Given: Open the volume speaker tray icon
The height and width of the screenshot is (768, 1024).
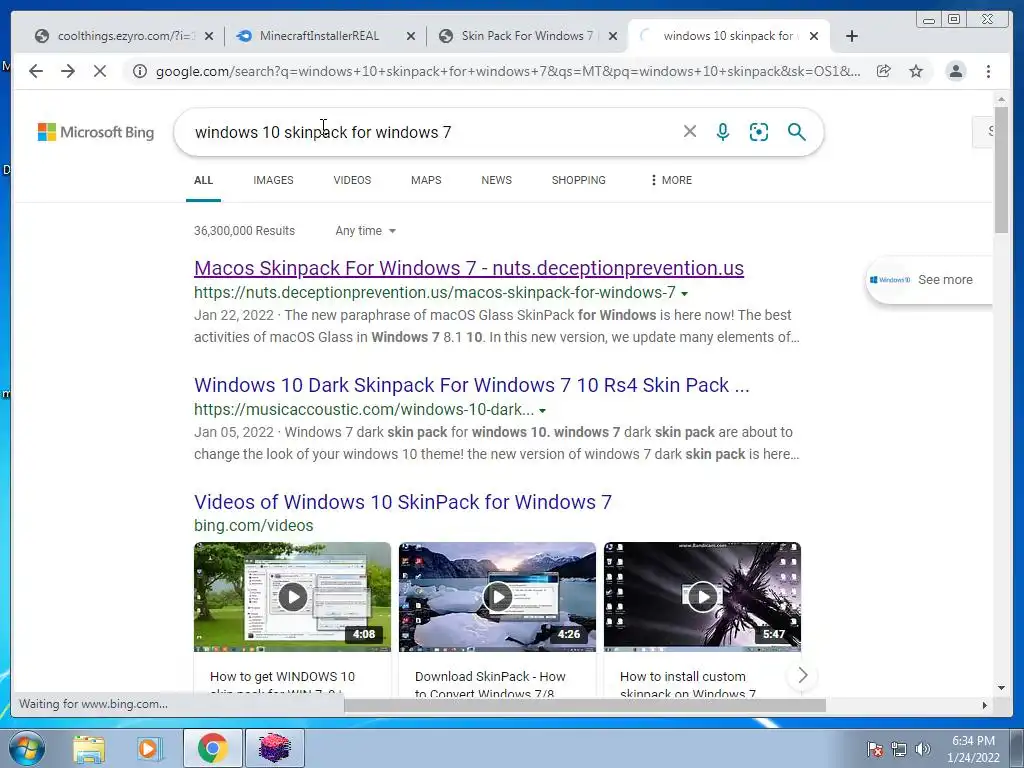Looking at the screenshot, I should pyautogui.click(x=922, y=749).
